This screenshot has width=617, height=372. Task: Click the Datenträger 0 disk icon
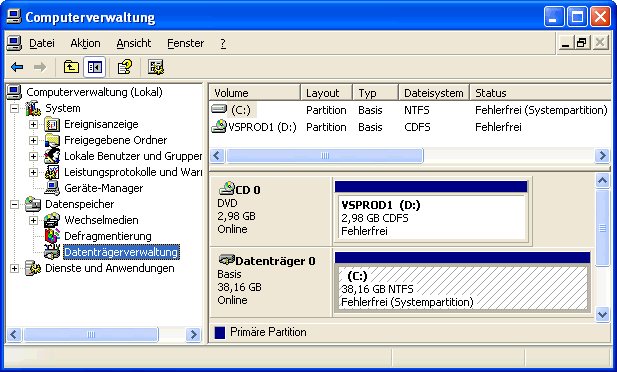tap(227, 259)
